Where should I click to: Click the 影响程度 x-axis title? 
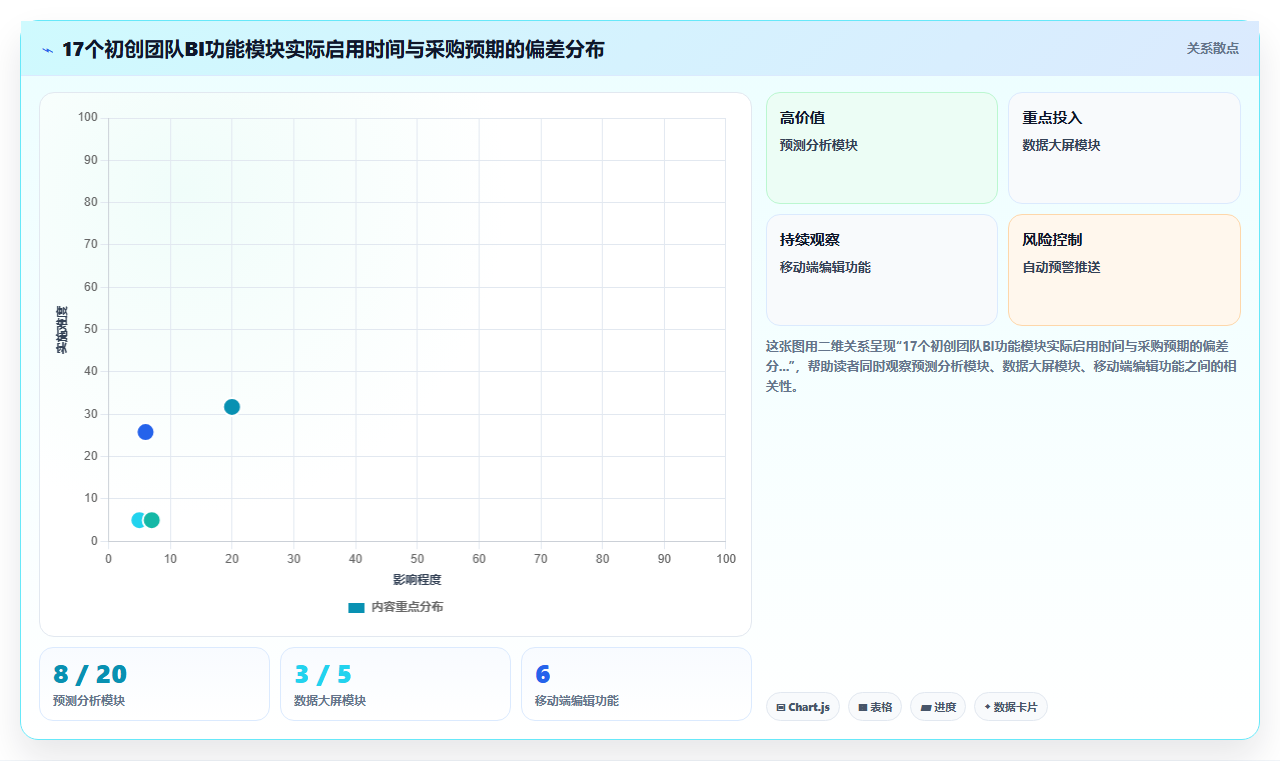(x=417, y=579)
